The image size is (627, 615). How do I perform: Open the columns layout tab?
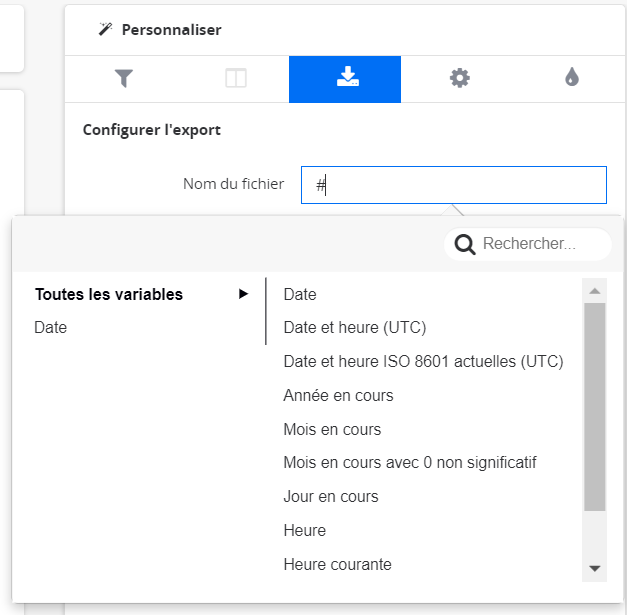click(235, 78)
